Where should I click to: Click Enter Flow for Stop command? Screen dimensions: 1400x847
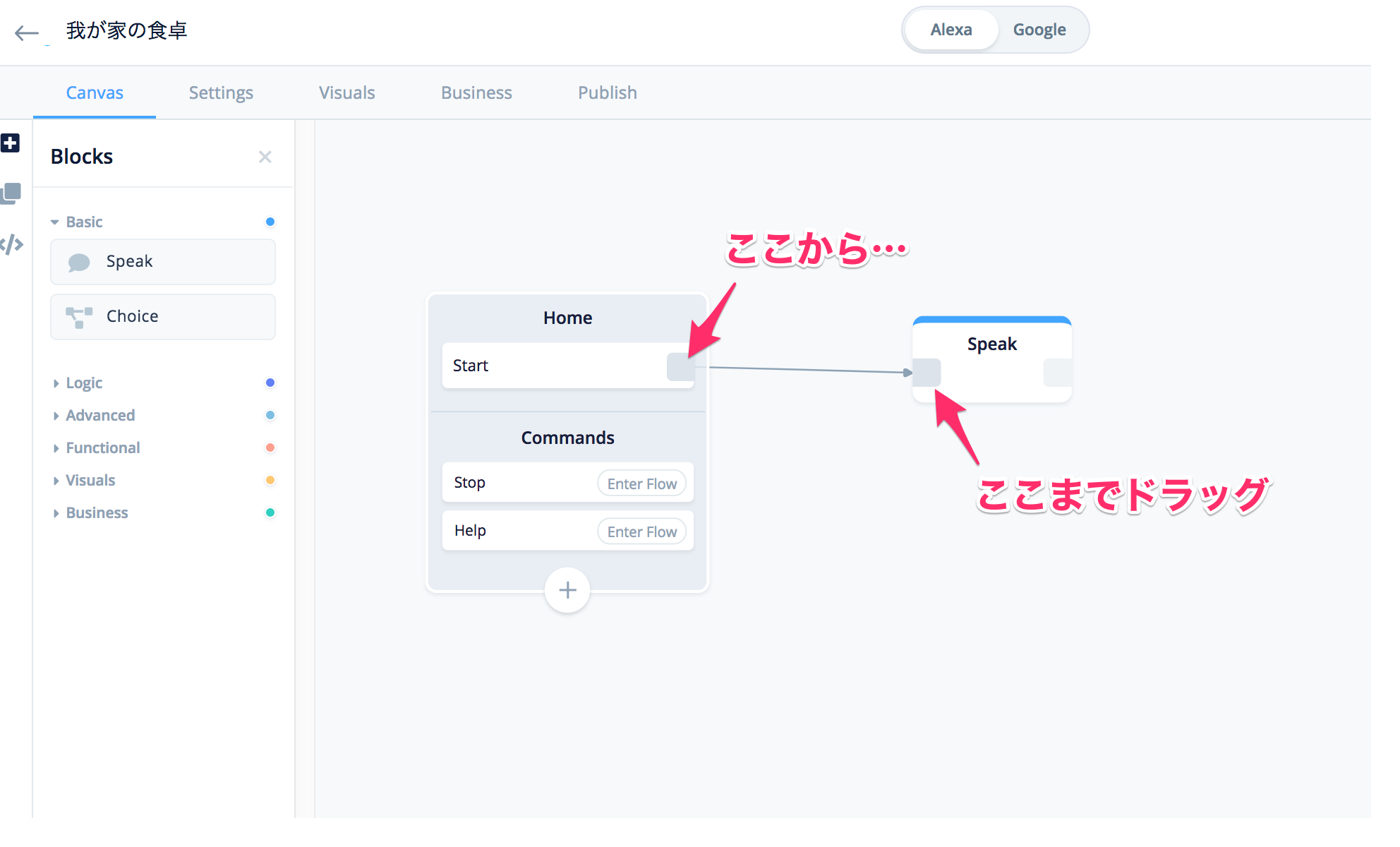pyautogui.click(x=641, y=483)
